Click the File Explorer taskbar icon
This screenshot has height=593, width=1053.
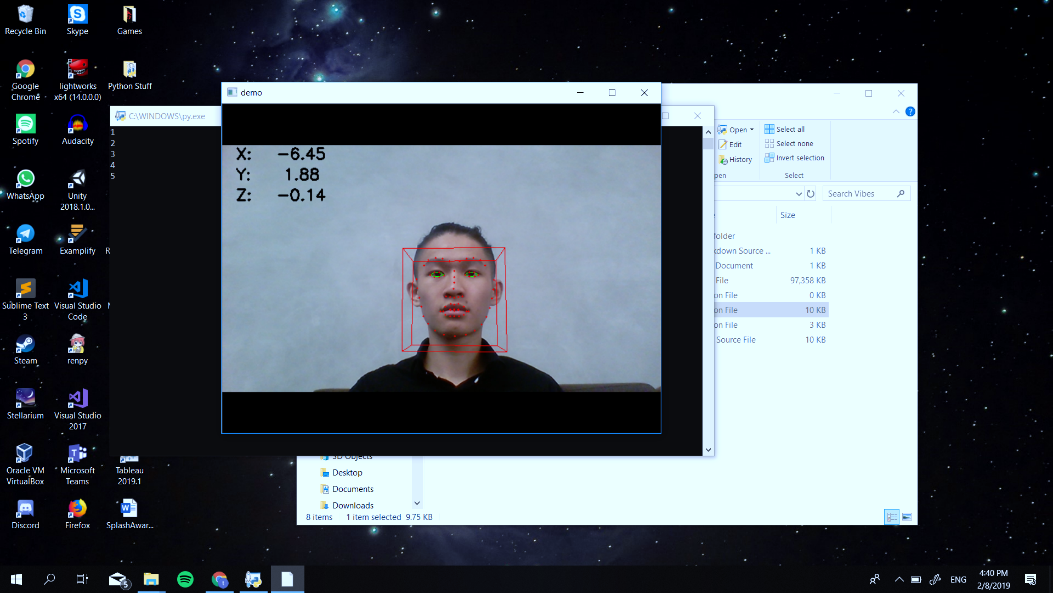tap(151, 579)
